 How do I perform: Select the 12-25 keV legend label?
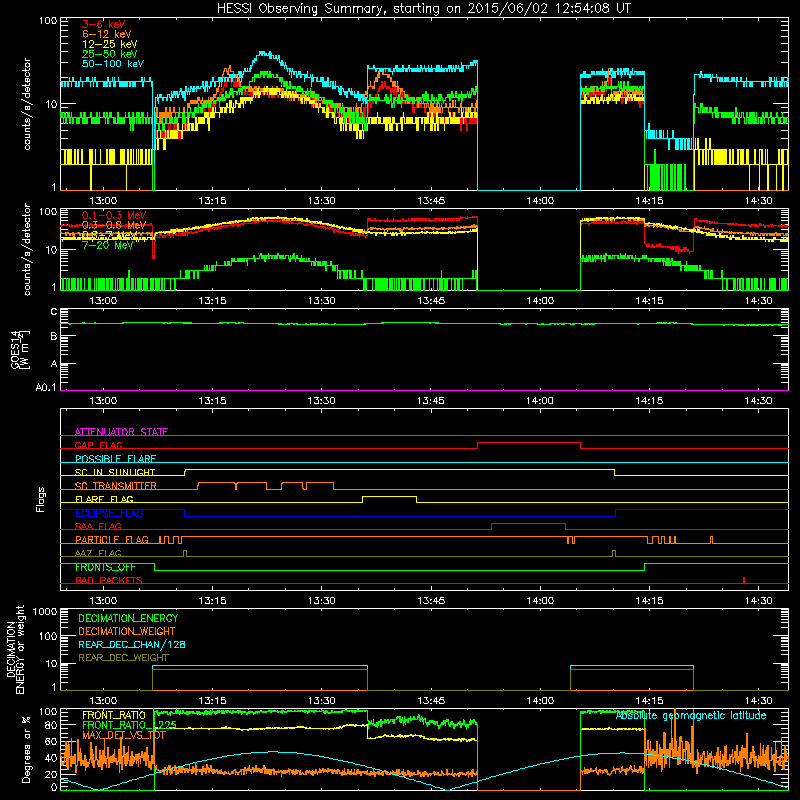109,44
